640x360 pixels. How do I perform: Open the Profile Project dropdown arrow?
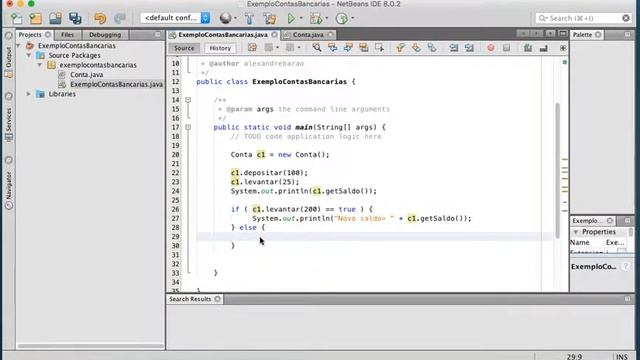click(353, 18)
